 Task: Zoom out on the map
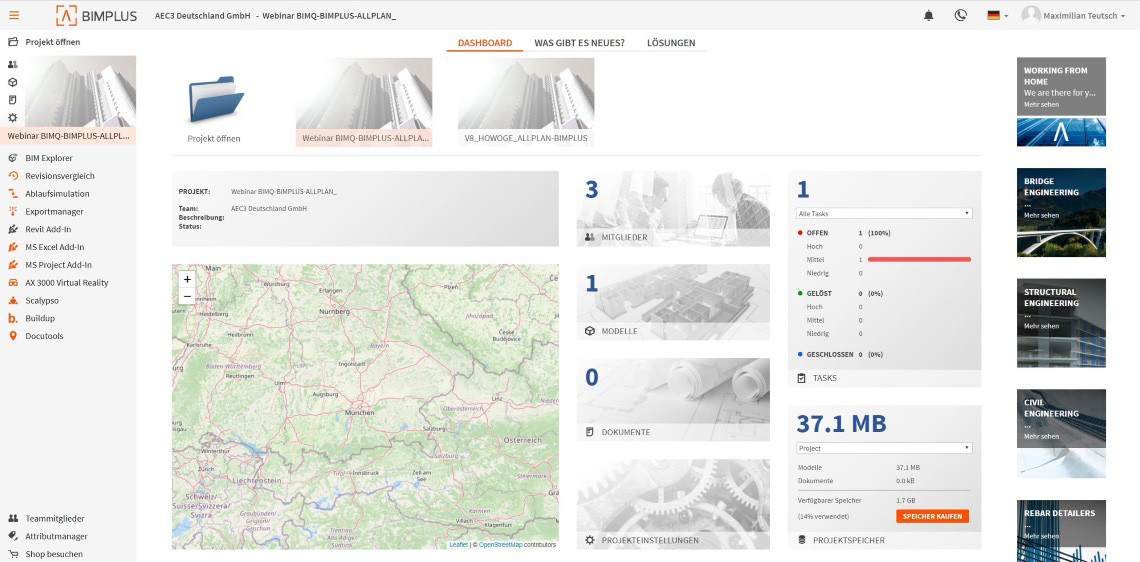pyautogui.click(x=188, y=296)
